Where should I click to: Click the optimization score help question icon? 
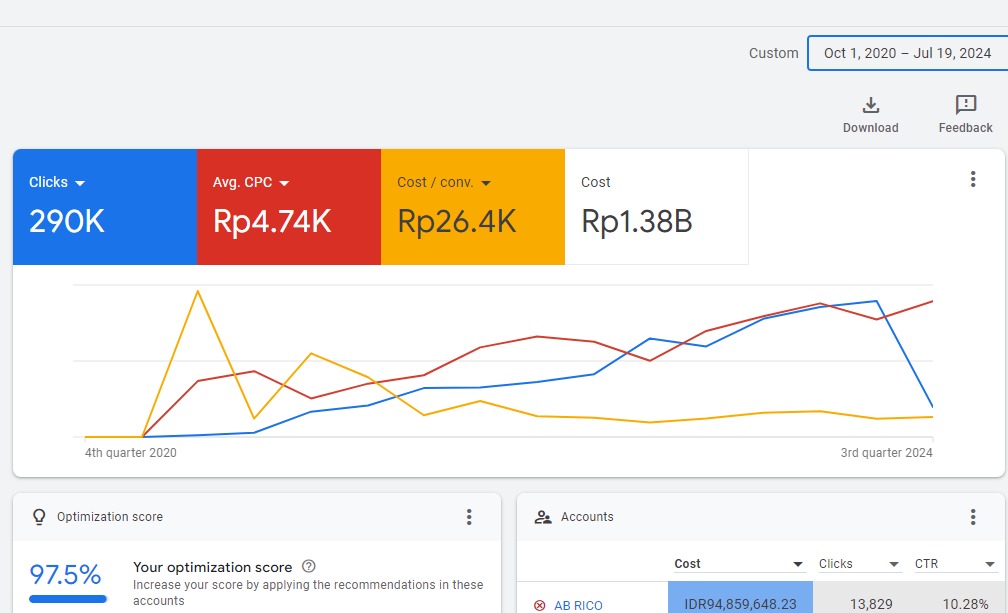coord(309,566)
